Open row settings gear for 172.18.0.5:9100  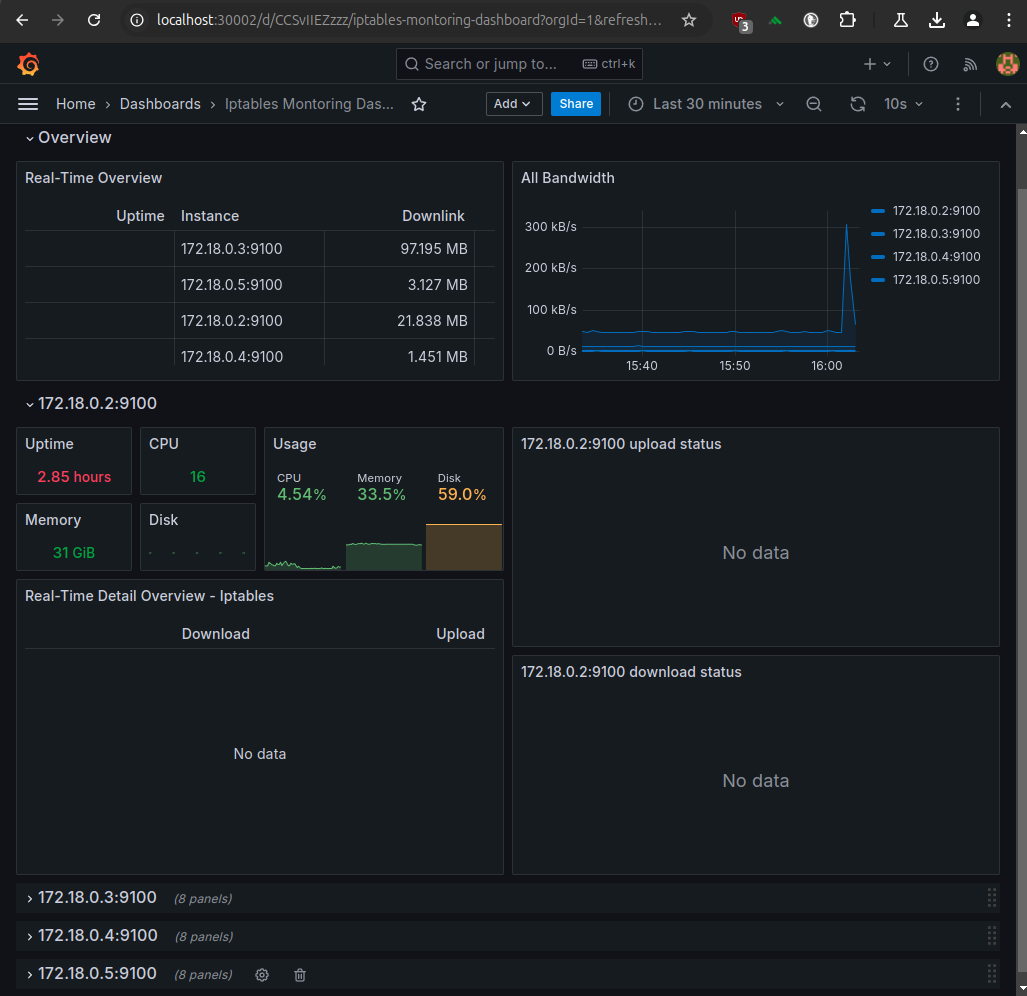(x=262, y=975)
